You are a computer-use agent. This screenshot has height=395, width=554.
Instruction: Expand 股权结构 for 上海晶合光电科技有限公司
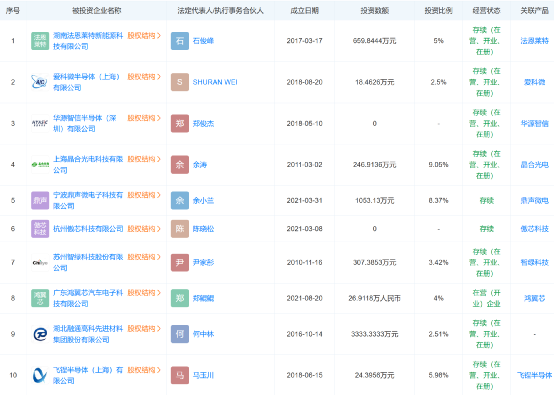144,159
